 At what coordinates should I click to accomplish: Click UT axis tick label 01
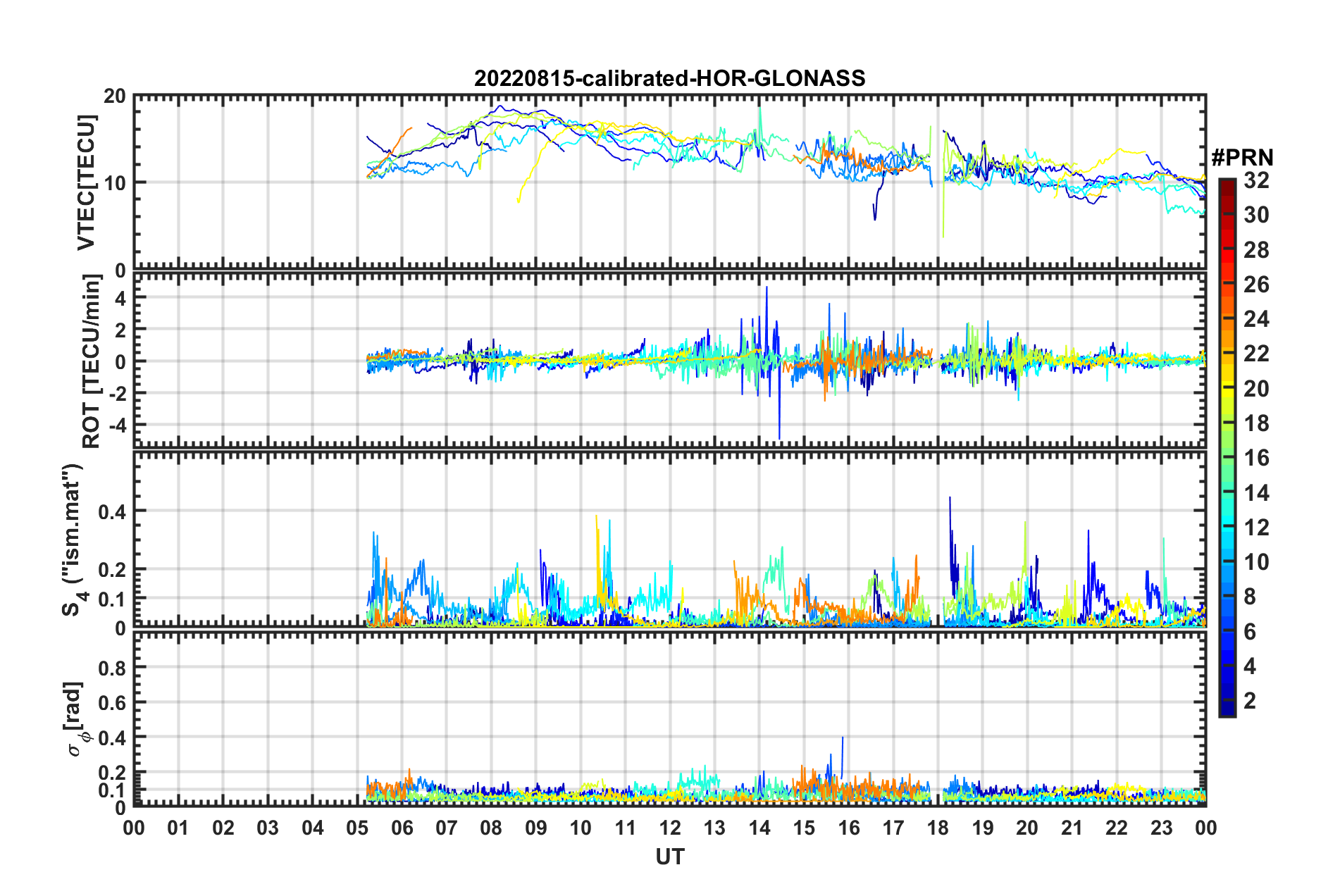click(178, 828)
